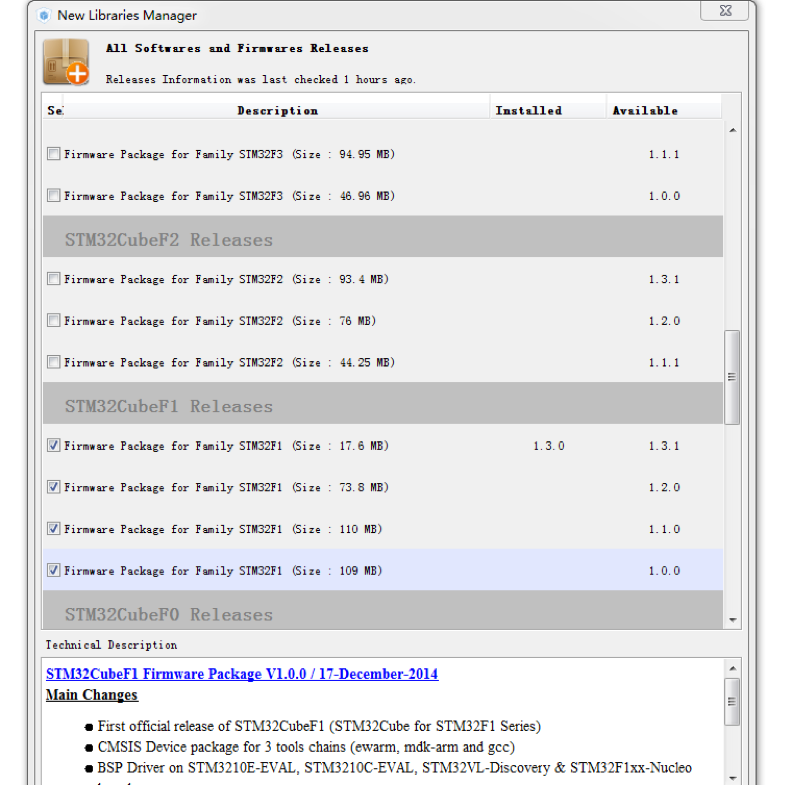
Task: Click 'CMSIS Device package for 3 tools chains' bullet
Action: pos(306,747)
